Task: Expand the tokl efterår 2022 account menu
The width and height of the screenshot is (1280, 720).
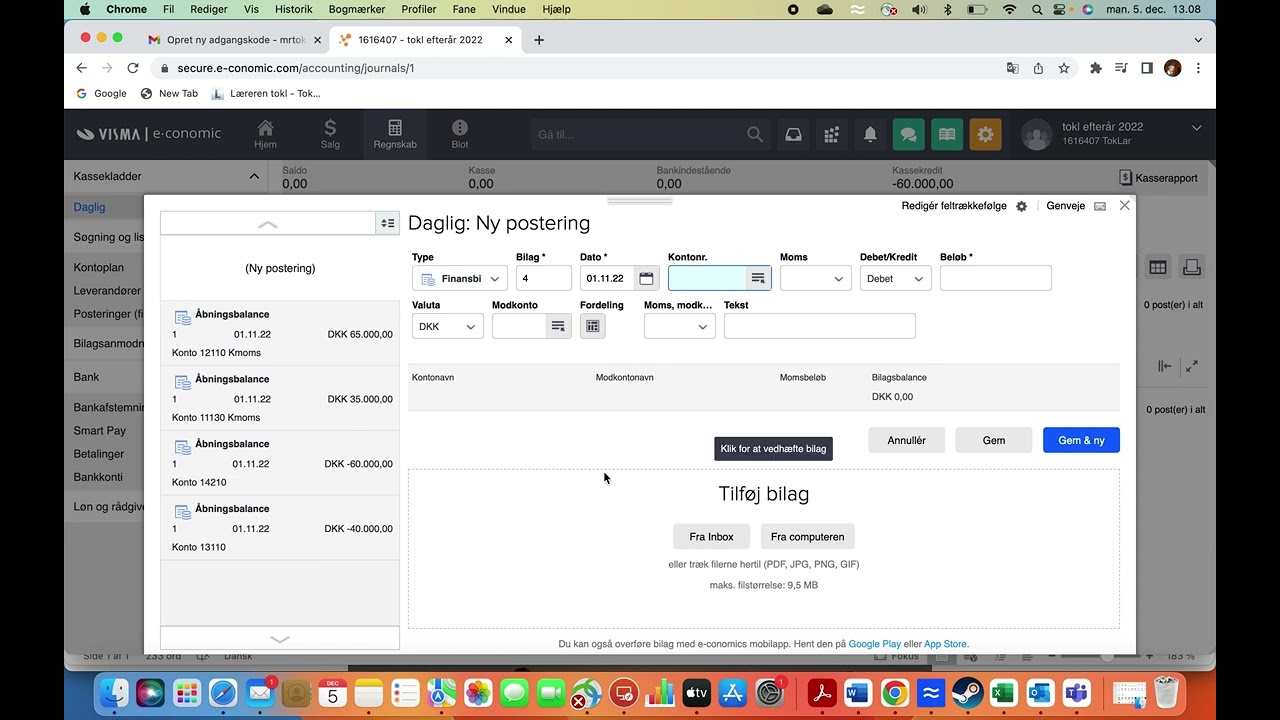Action: 1197,128
